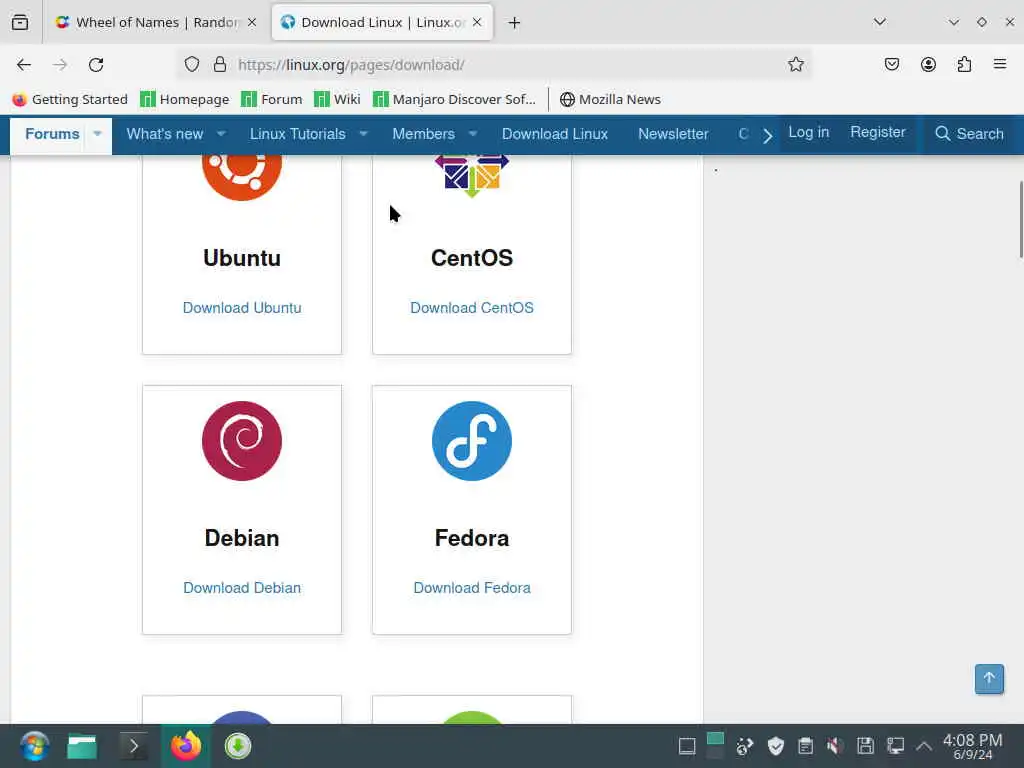Click the Log in link
Image resolution: width=1024 pixels, height=768 pixels.
(x=808, y=132)
